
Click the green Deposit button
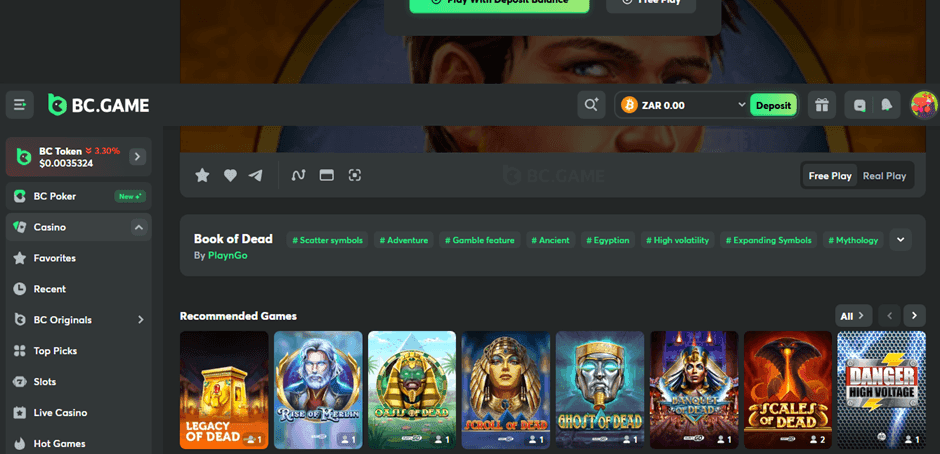(773, 105)
